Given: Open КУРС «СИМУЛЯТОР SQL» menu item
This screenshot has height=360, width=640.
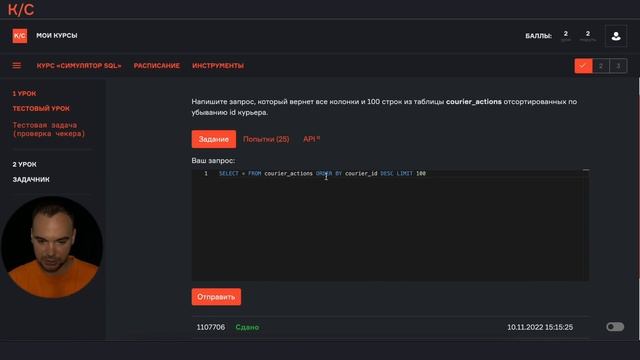Looking at the screenshot, I should pos(79,66).
